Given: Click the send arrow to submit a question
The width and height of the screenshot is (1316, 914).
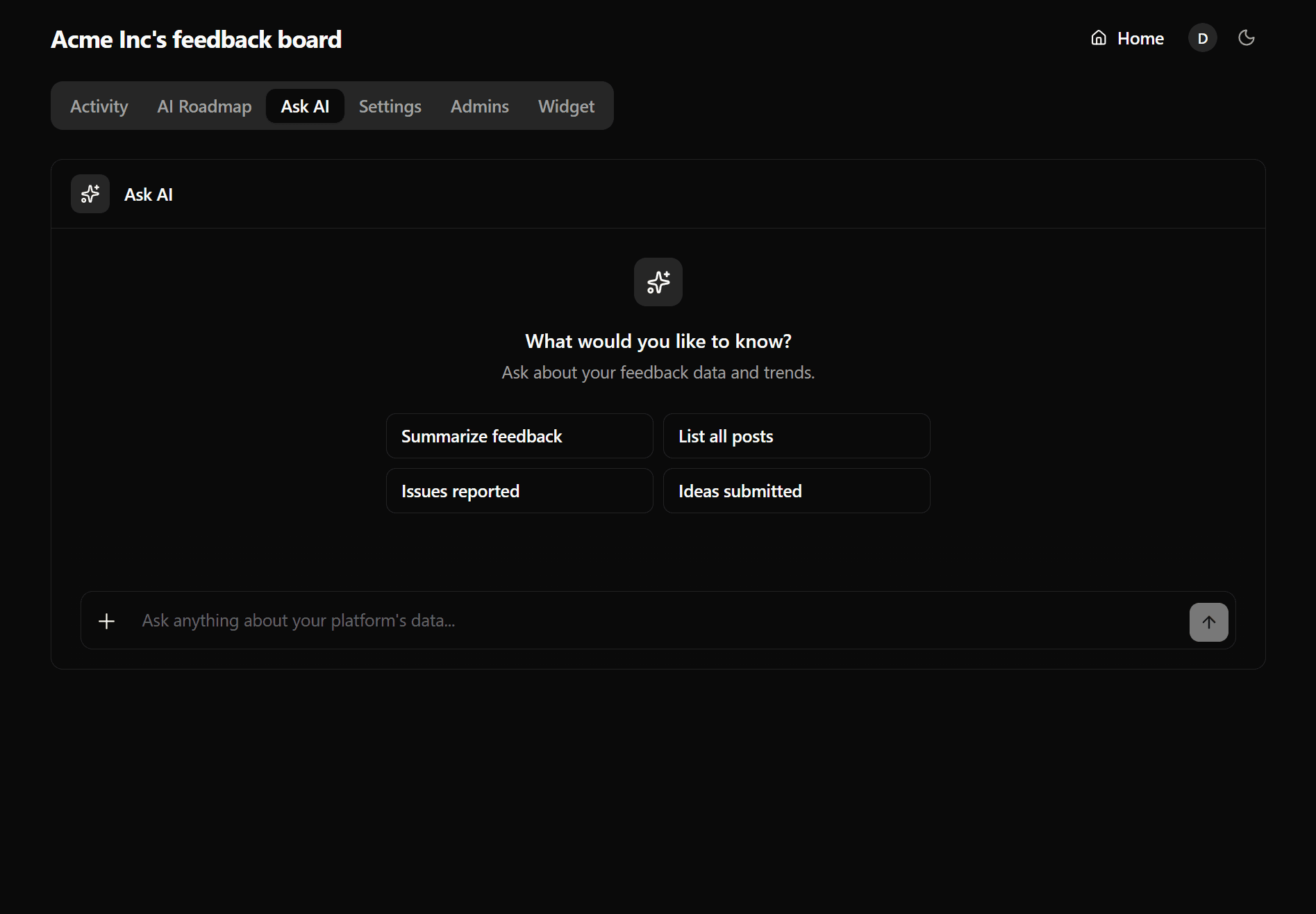Looking at the screenshot, I should [1208, 622].
